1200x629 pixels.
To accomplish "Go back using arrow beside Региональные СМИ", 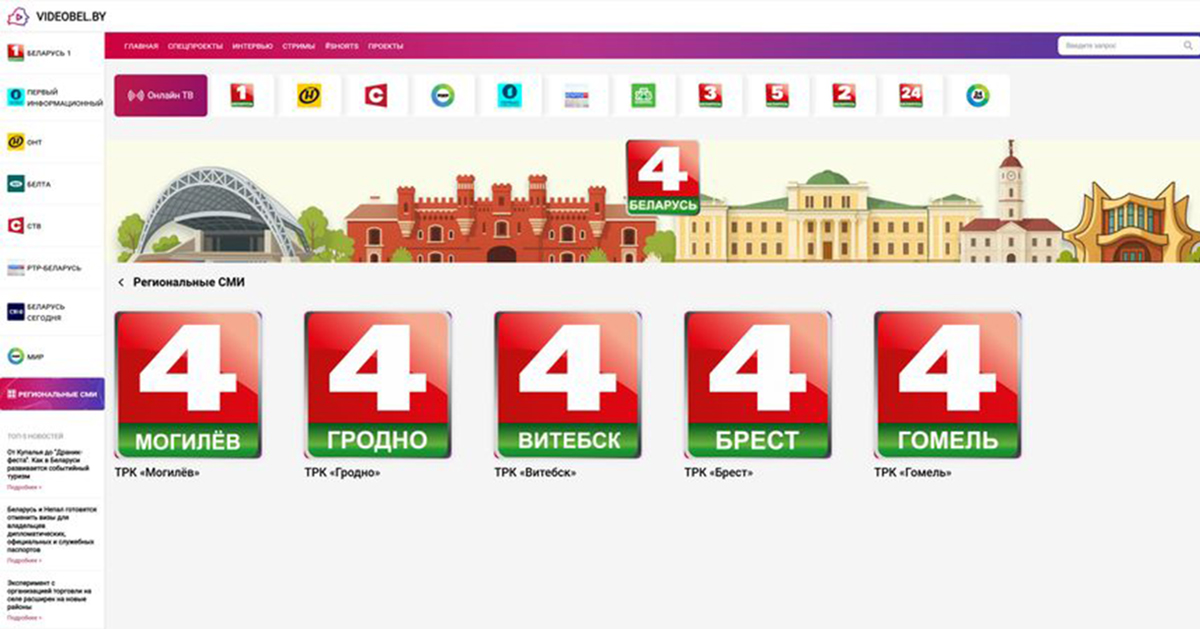I will [121, 283].
